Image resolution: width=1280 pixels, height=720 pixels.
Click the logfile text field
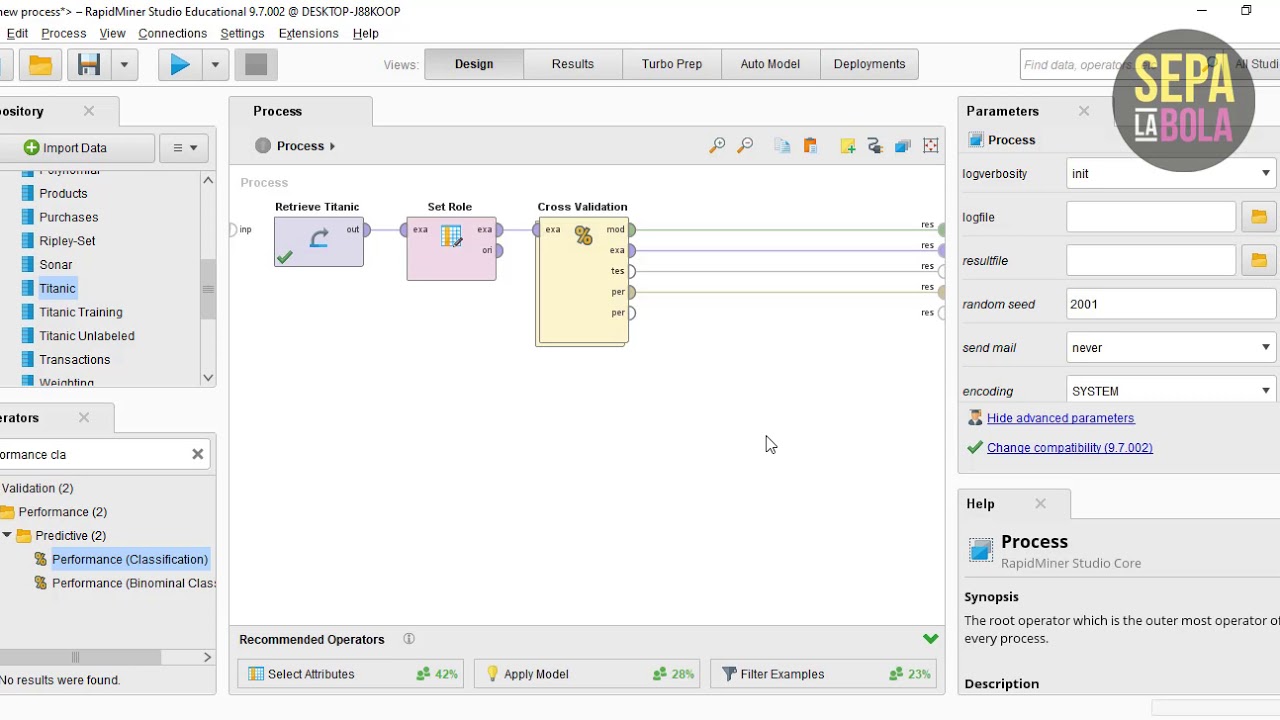point(1151,217)
